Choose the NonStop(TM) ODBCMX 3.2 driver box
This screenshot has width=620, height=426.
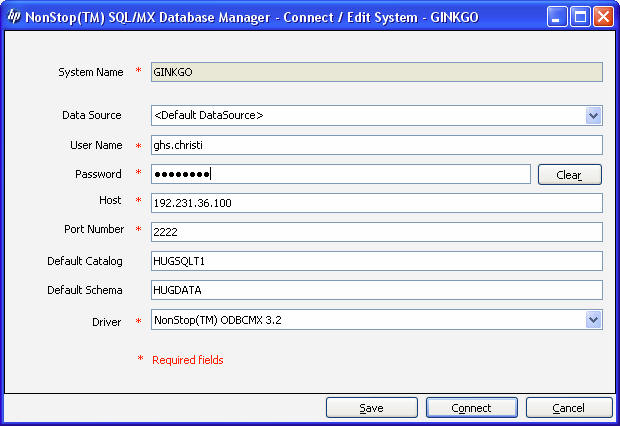(376, 320)
